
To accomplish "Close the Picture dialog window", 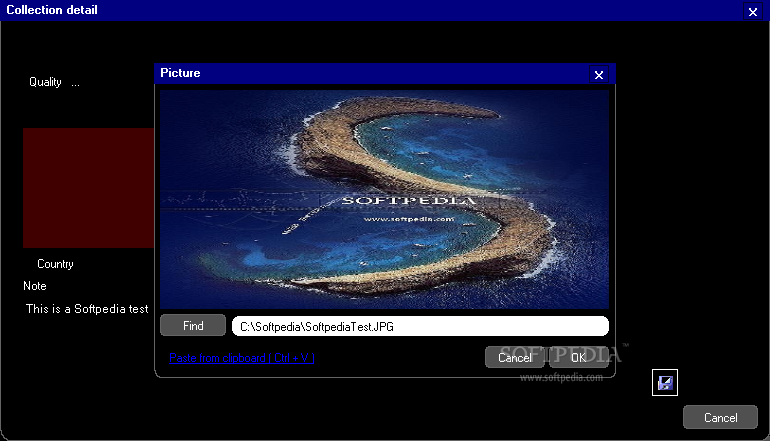I will (x=599, y=75).
